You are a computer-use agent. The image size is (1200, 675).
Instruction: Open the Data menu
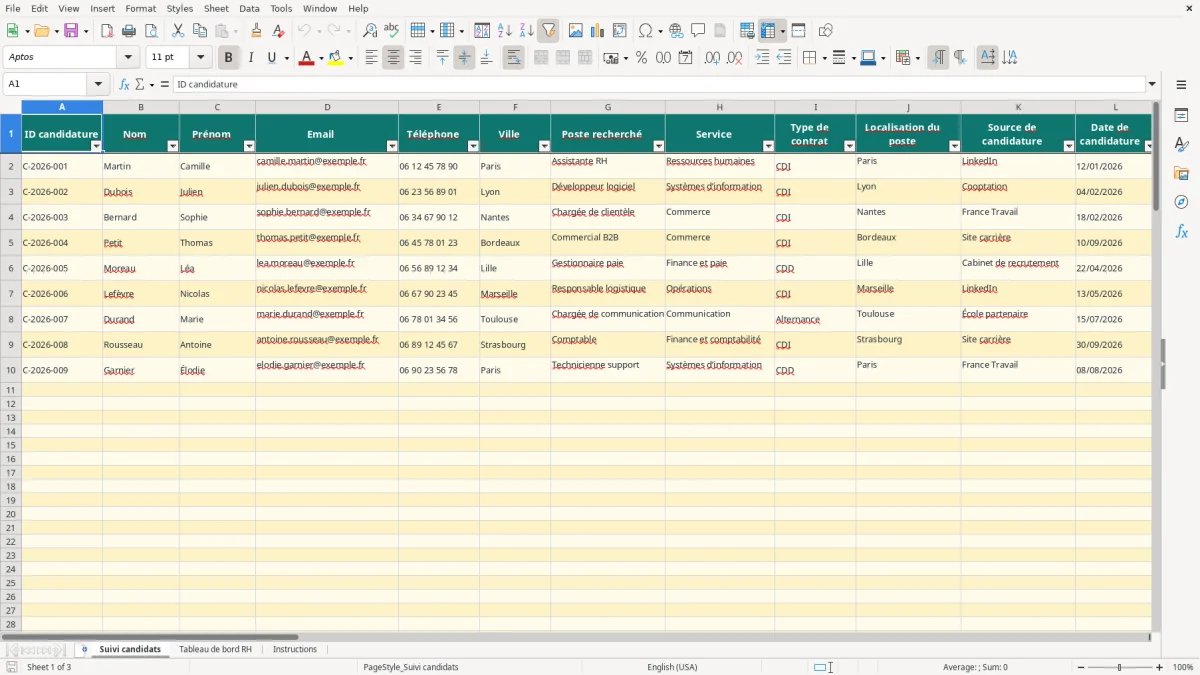coord(249,8)
